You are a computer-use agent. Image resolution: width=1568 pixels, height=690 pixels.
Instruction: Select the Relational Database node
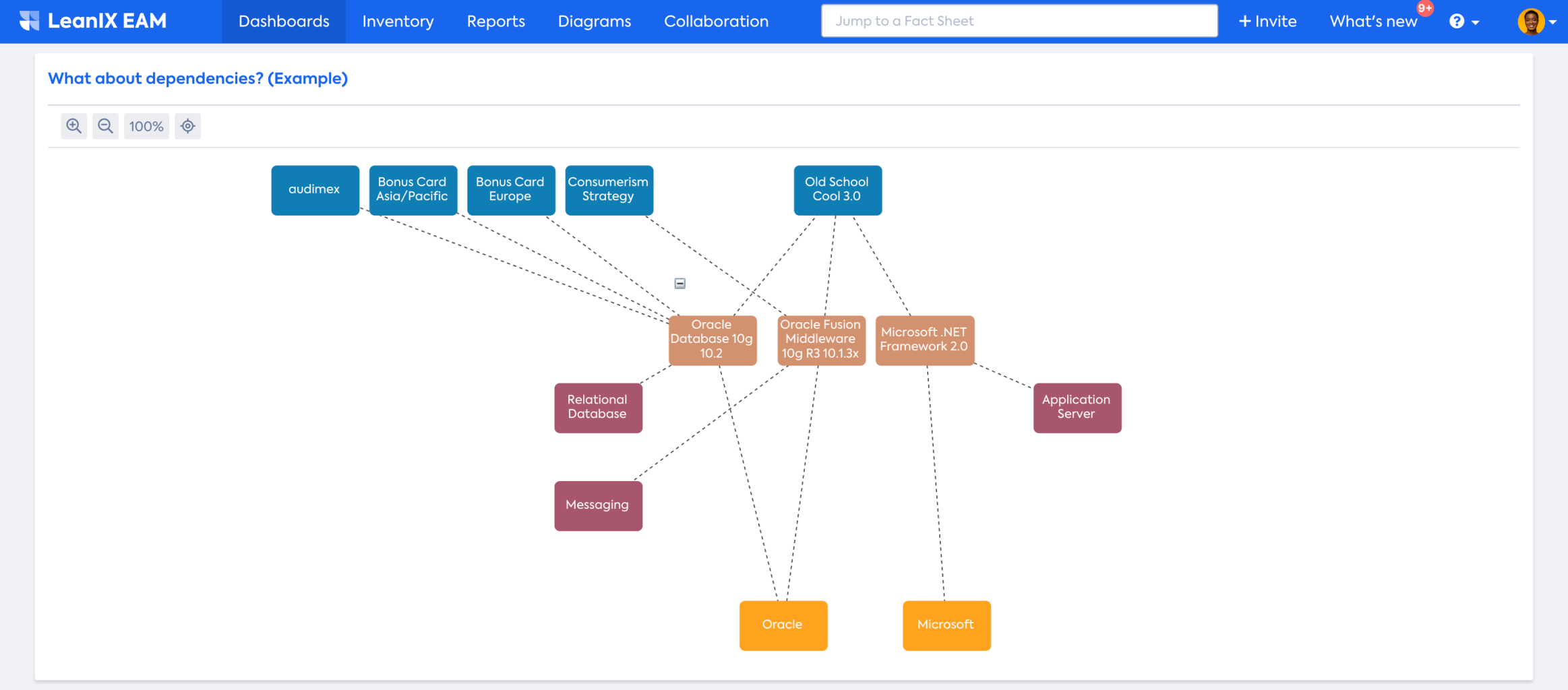[x=598, y=408]
